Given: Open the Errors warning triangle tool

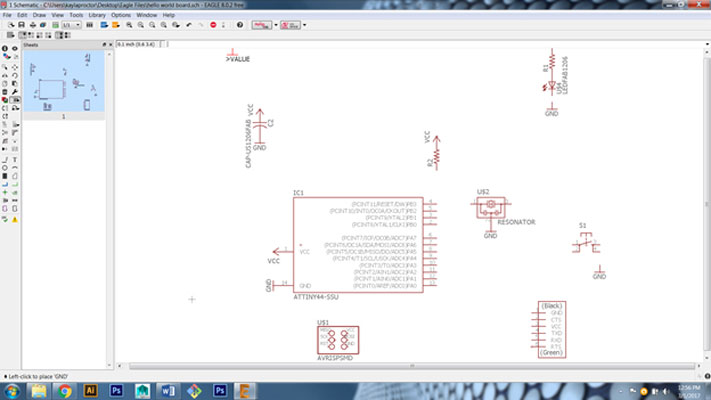Looking at the screenshot, I should tap(15, 220).
